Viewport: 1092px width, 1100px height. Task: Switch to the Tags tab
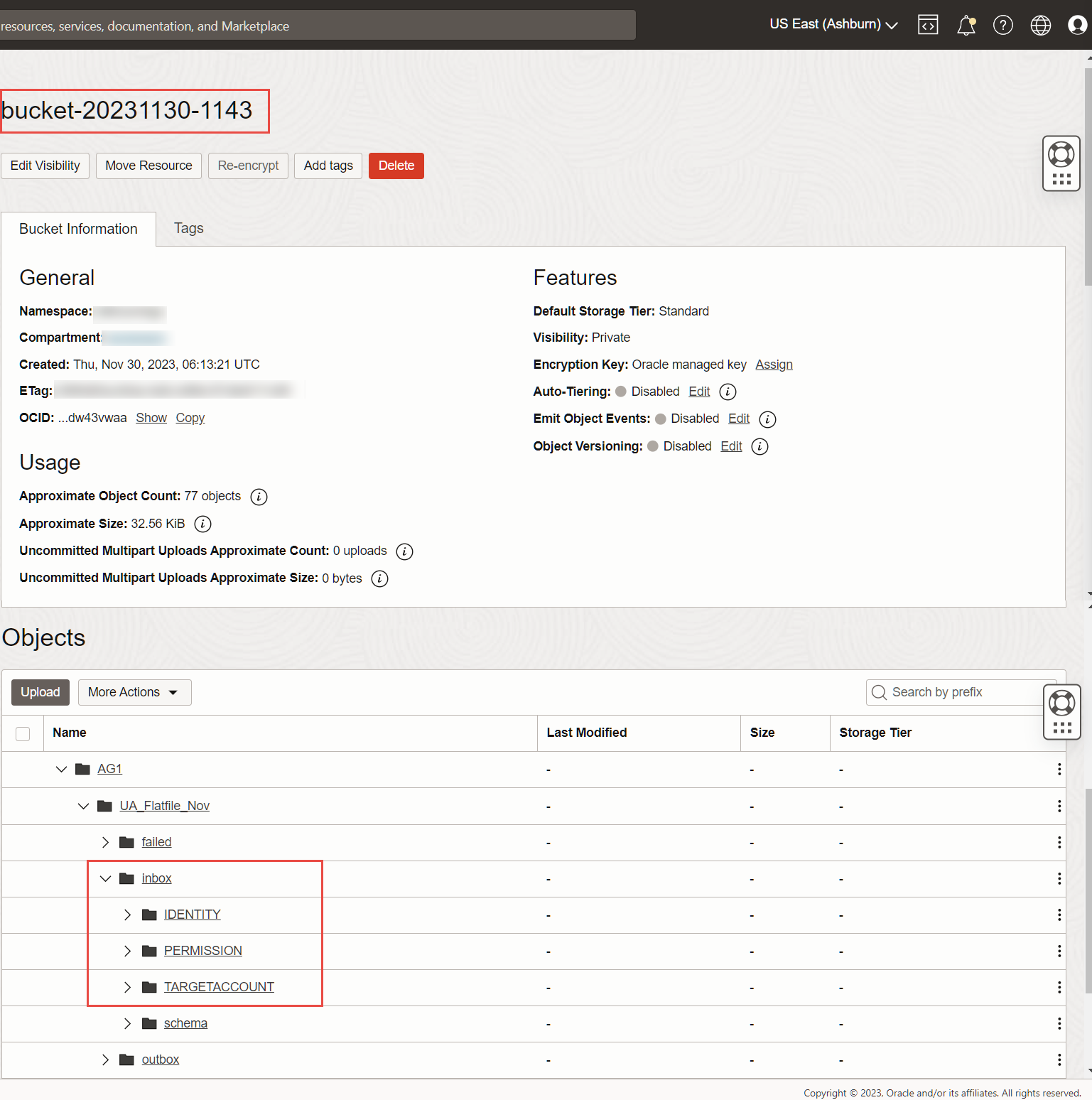click(189, 228)
